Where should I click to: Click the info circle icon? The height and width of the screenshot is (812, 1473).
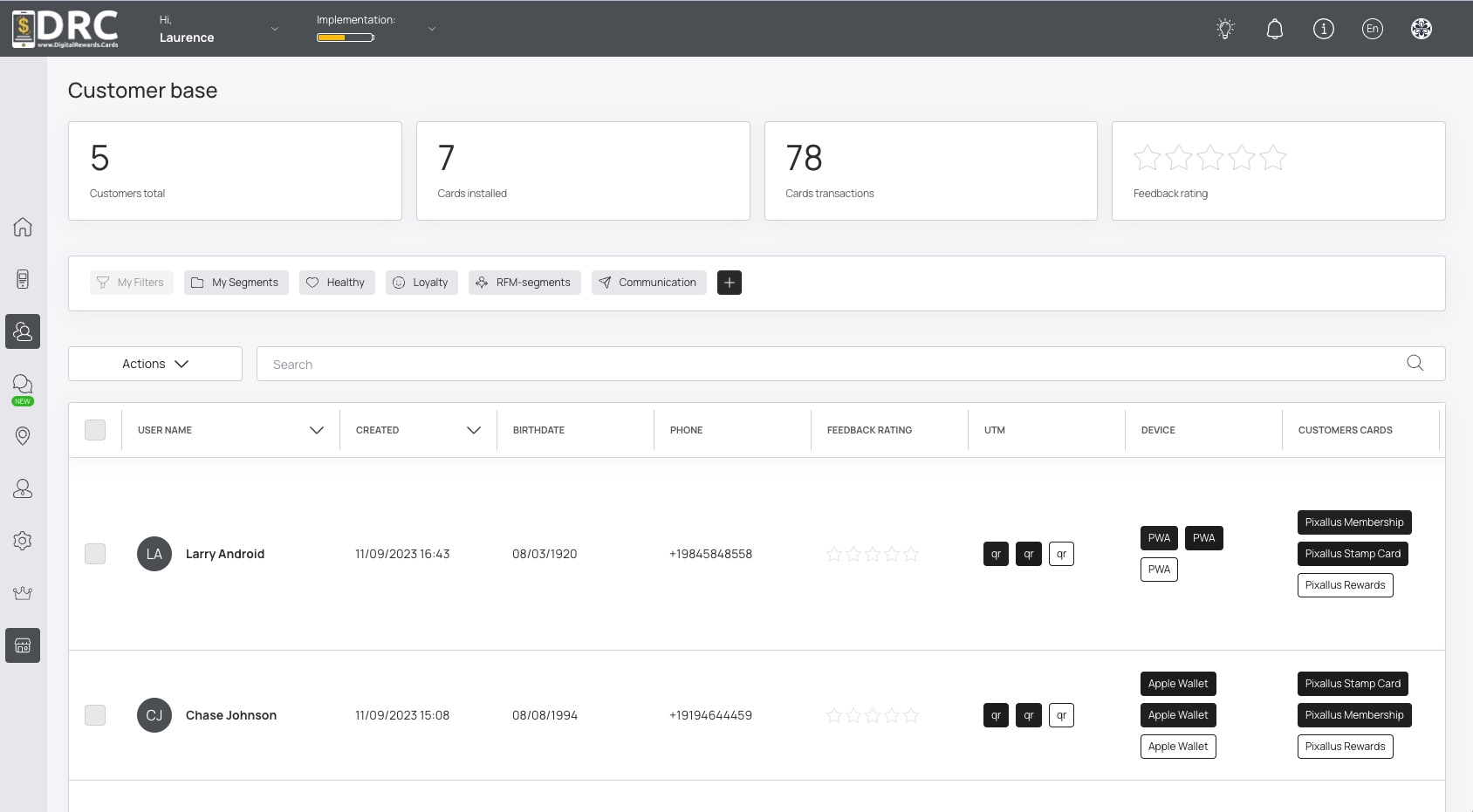click(x=1324, y=29)
